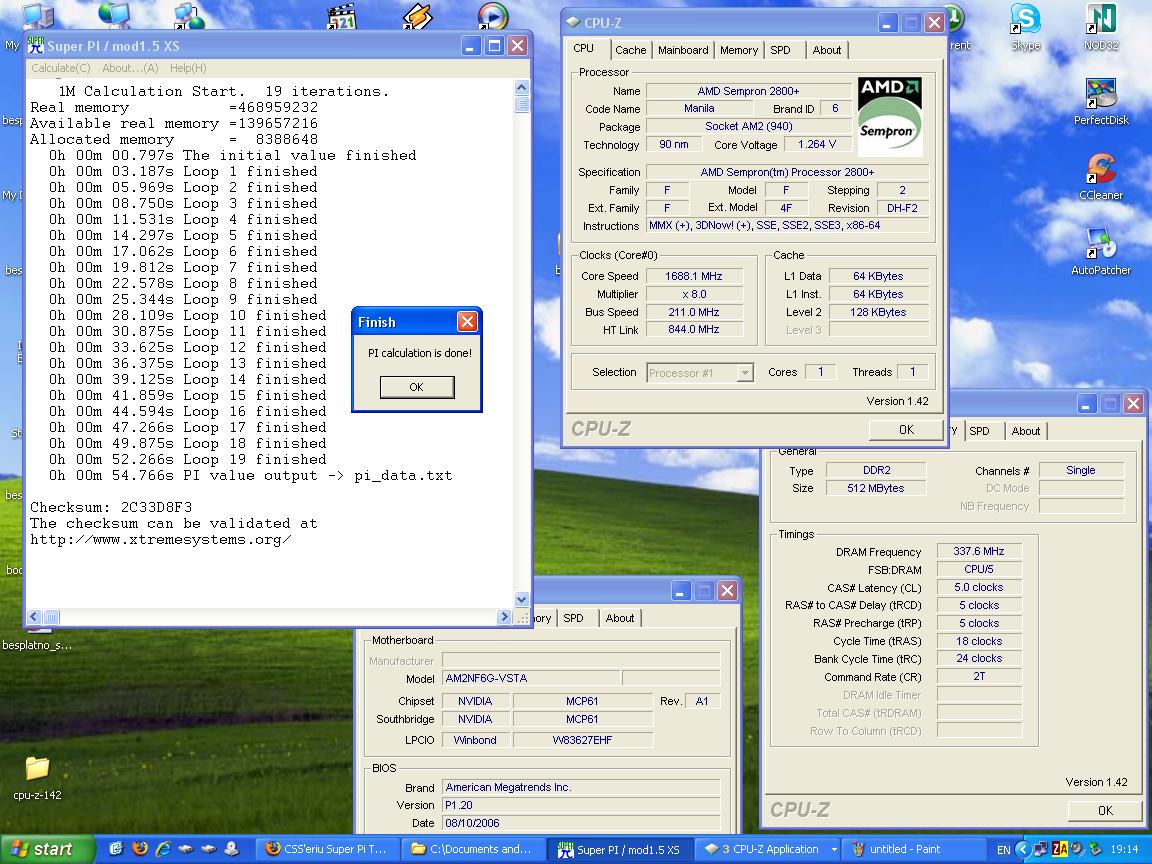This screenshot has height=864, width=1152.
Task: Click OK in CPU-Z memory window
Action: (1104, 810)
